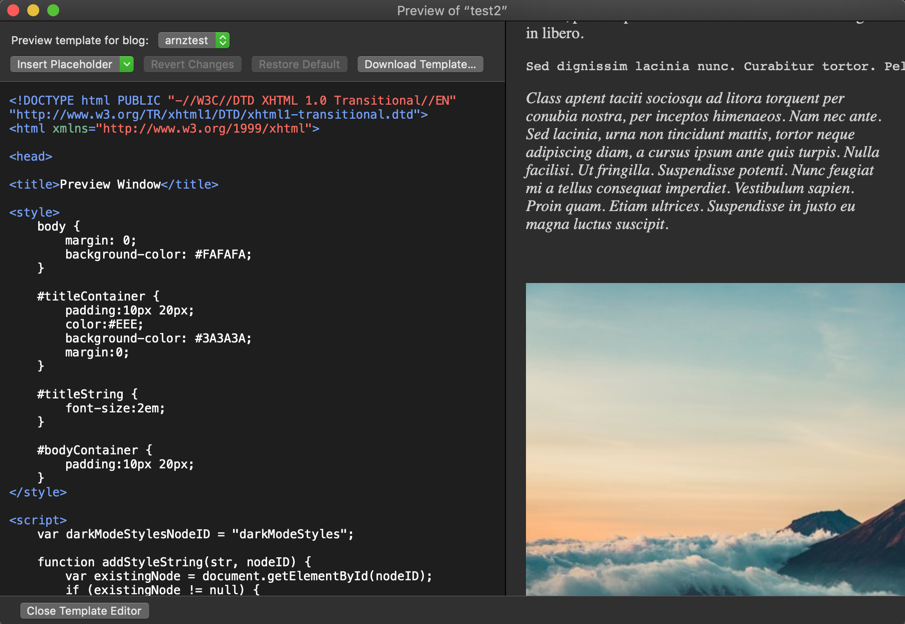This screenshot has height=624, width=905.
Task: Click the Preview Window title tag text
Action: click(x=110, y=184)
